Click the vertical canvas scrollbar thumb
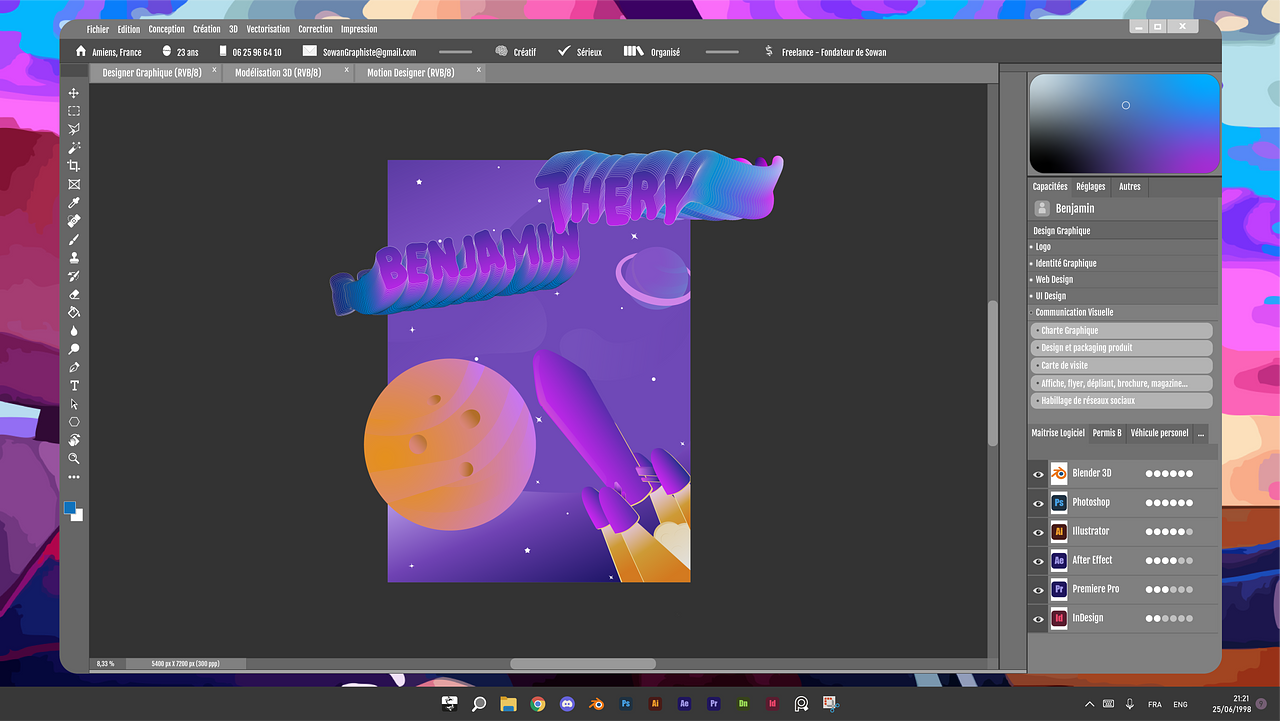This screenshot has height=721, width=1280. (x=993, y=373)
